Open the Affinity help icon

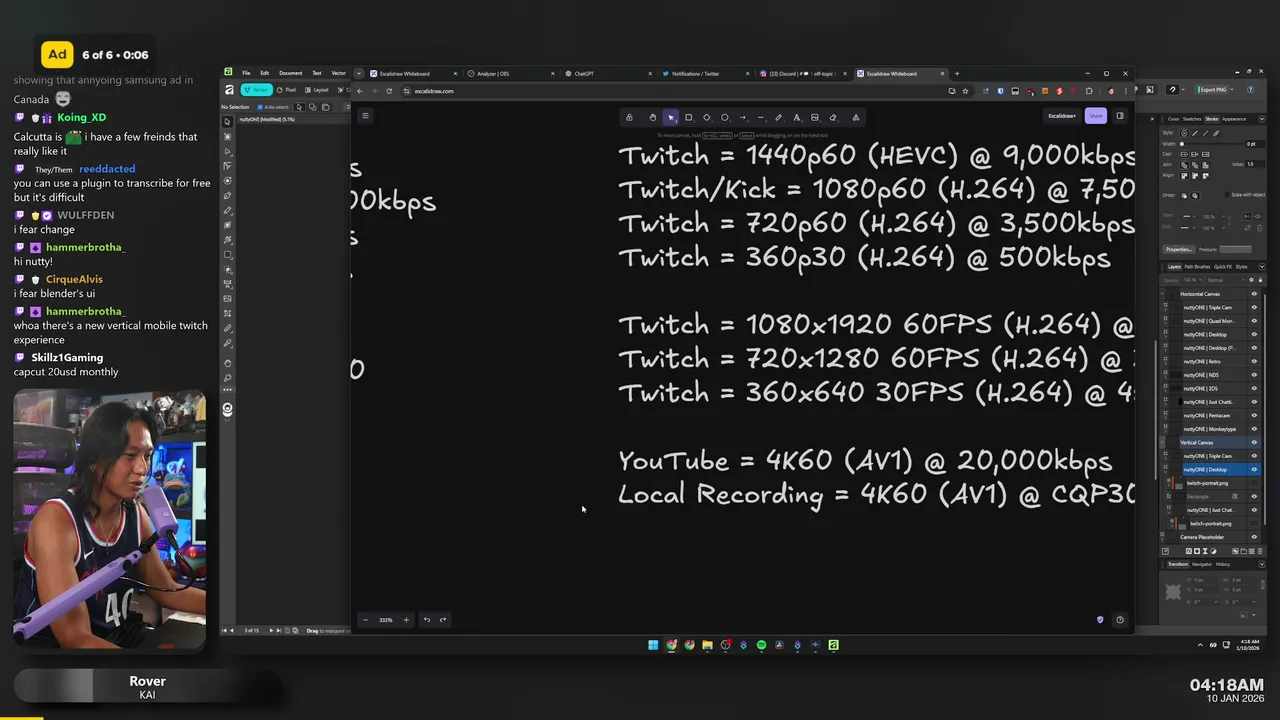click(1250, 90)
